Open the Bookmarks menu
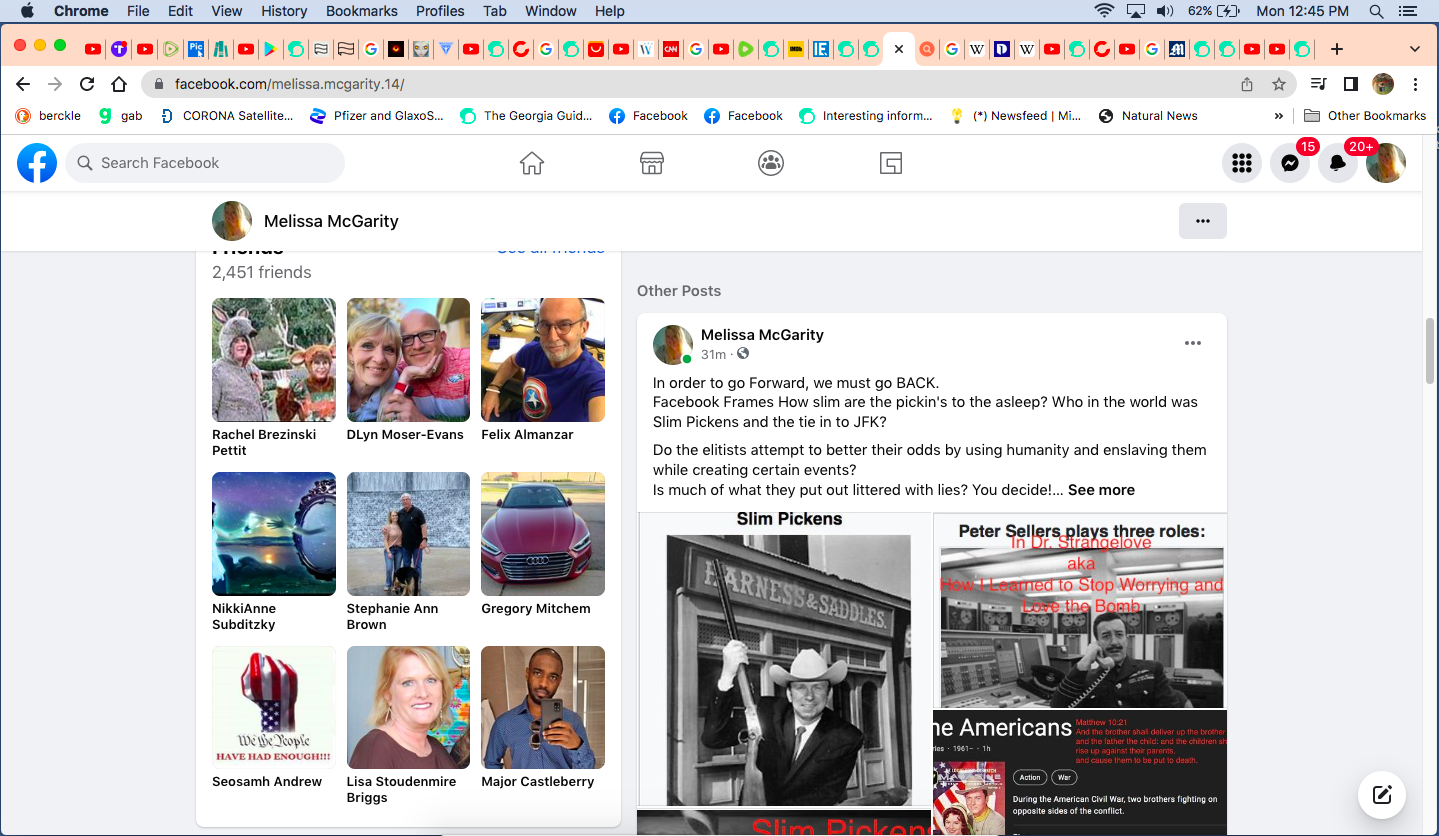1439x836 pixels. 362,11
